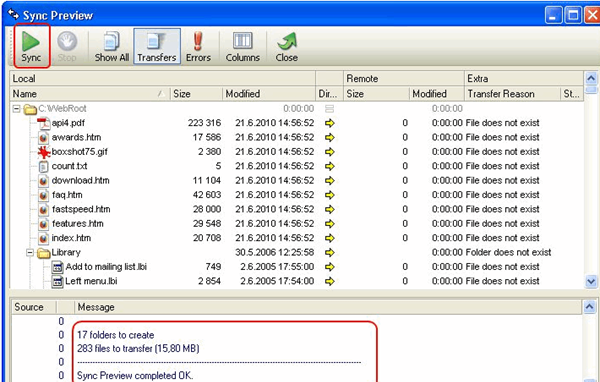
Task: Click the Library date 30.5.2006 12:25:58
Action: (x=275, y=253)
